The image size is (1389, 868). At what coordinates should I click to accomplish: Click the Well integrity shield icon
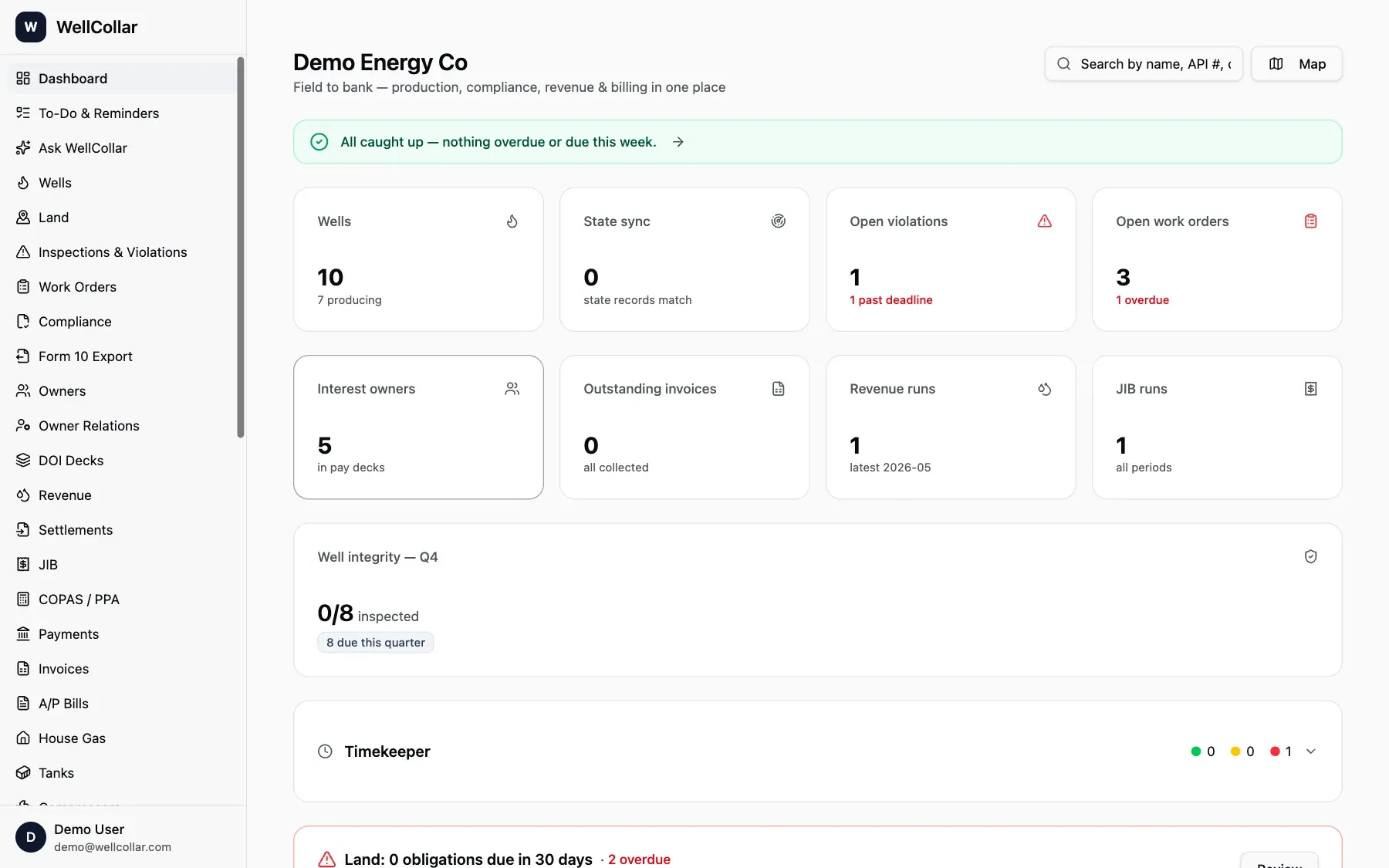[1310, 557]
